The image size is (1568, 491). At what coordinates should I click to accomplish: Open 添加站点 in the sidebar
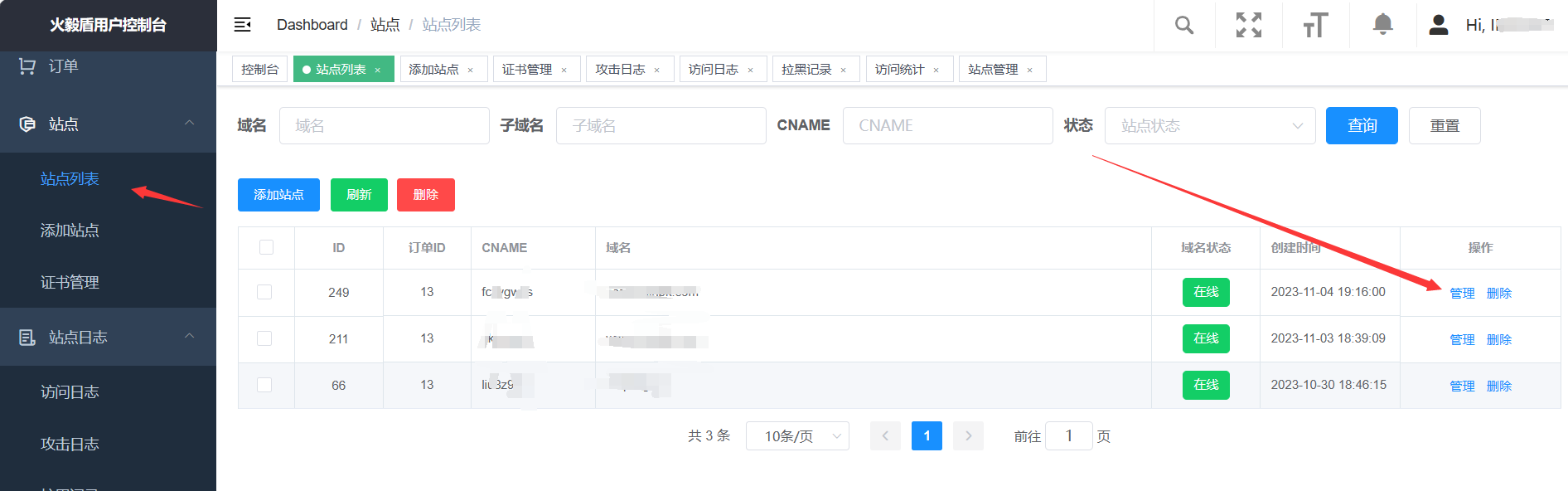coord(70,231)
